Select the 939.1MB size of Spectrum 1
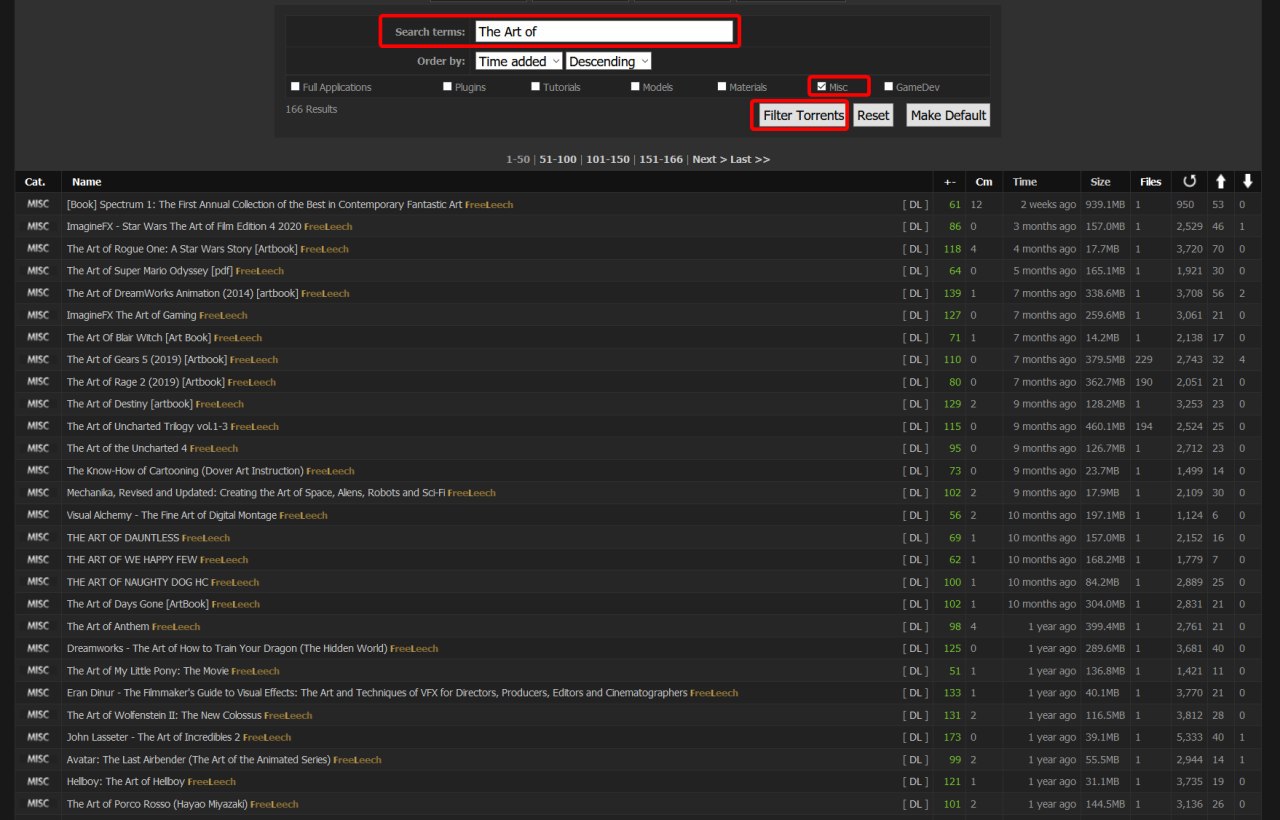This screenshot has width=1280, height=820. pyautogui.click(x=1105, y=205)
